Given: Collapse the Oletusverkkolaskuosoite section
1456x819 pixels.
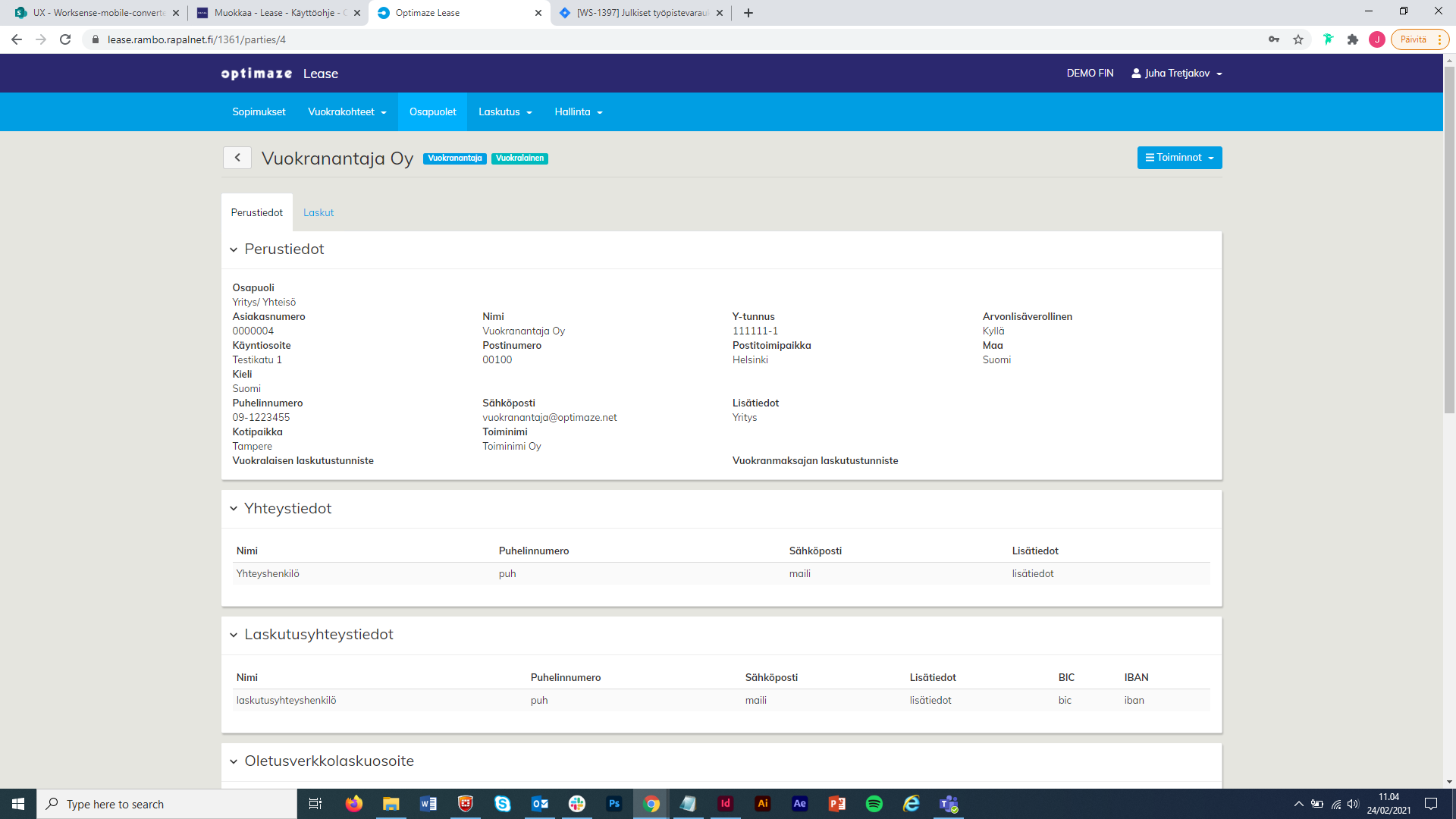Looking at the screenshot, I should 234,761.
